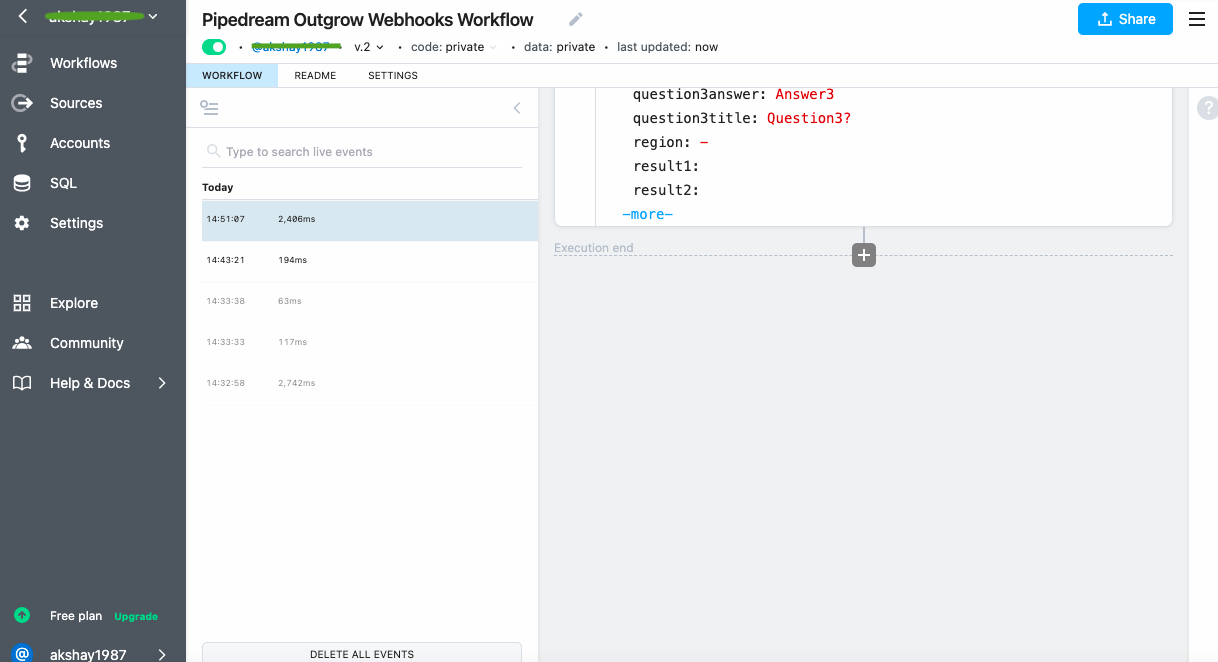Select the 14:33:33 event taking 117ms
The height and width of the screenshot is (662, 1218).
point(370,342)
